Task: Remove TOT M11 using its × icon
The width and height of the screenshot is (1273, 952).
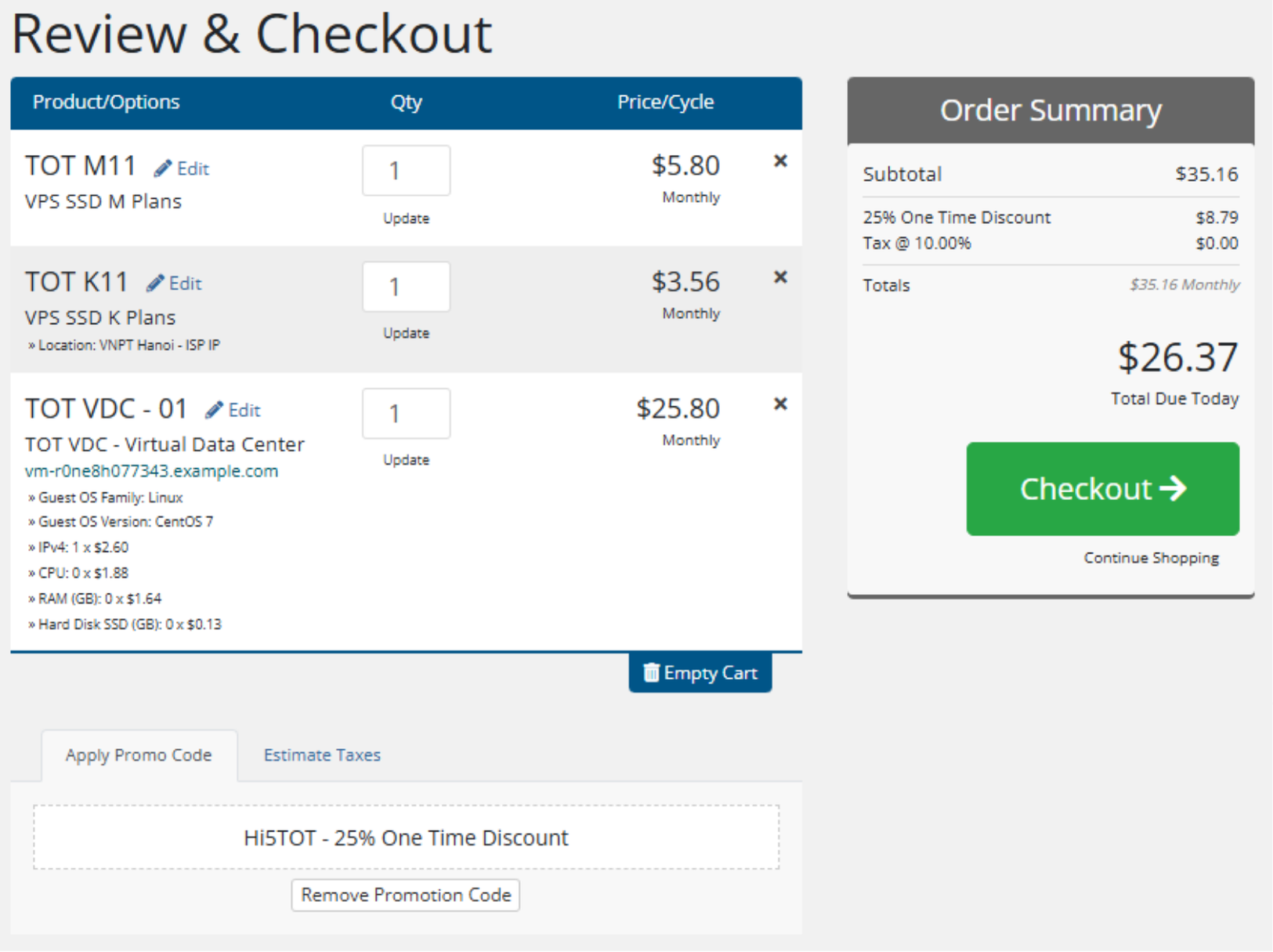Action: pyautogui.click(x=780, y=161)
